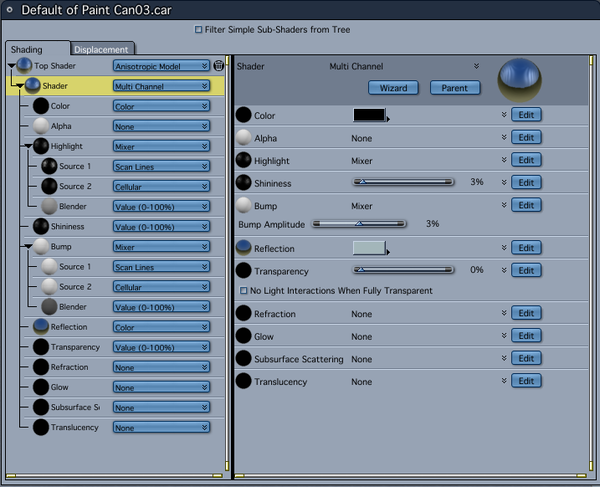Open Reflection Color dropdown in tree
The width and height of the screenshot is (600, 487).
pyautogui.click(x=161, y=327)
